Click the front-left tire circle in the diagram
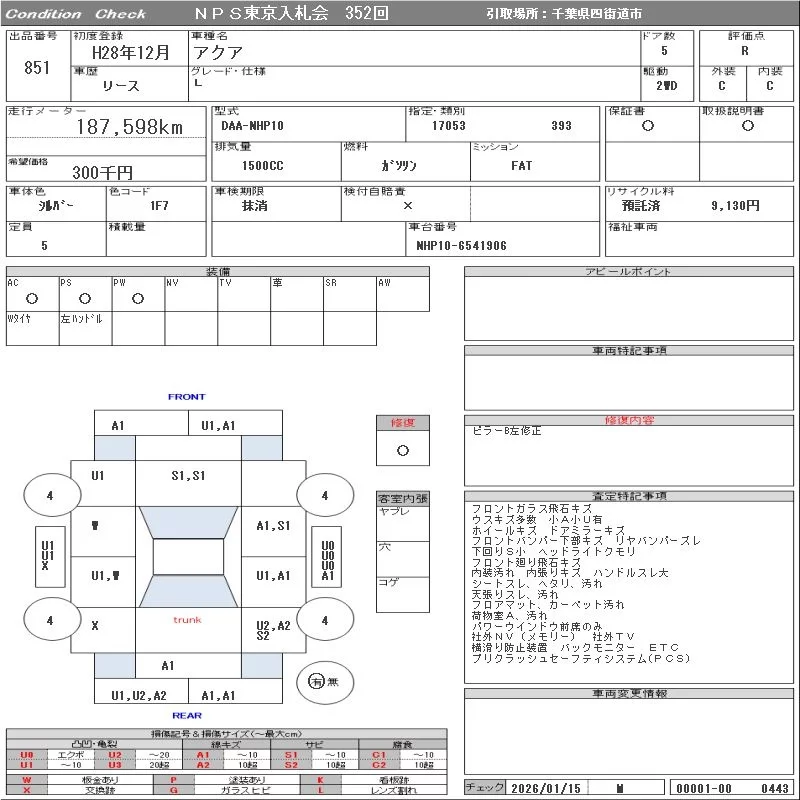The image size is (800, 800). (49, 495)
